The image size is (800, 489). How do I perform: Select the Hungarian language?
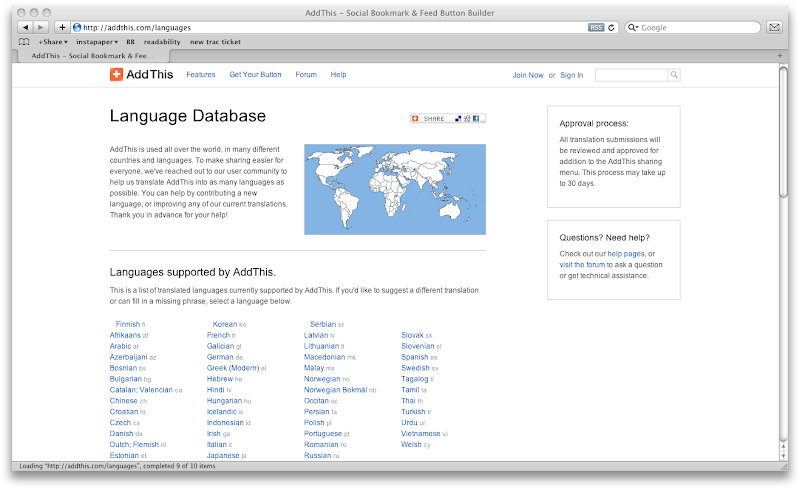[x=224, y=401]
